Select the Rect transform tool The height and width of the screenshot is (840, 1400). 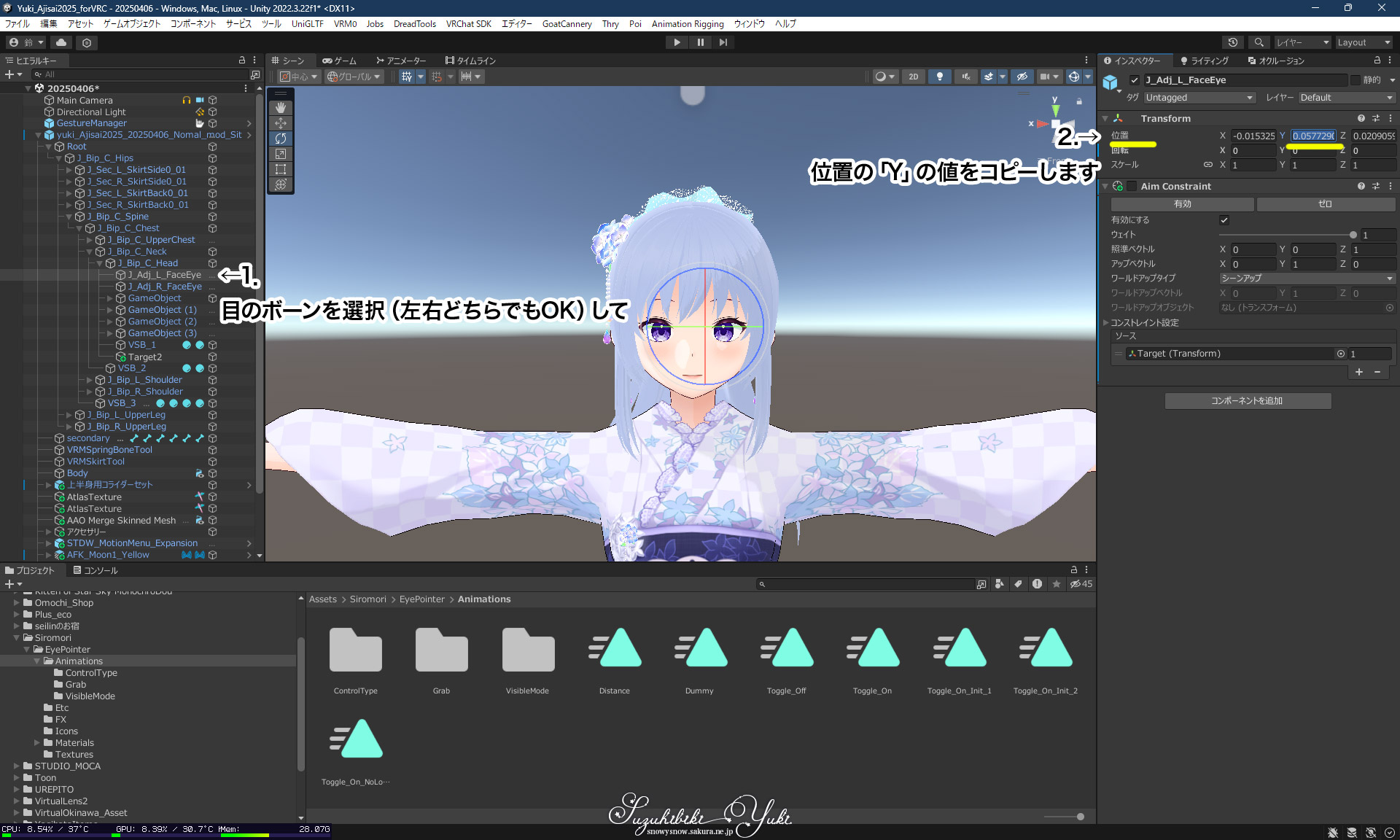click(x=281, y=168)
